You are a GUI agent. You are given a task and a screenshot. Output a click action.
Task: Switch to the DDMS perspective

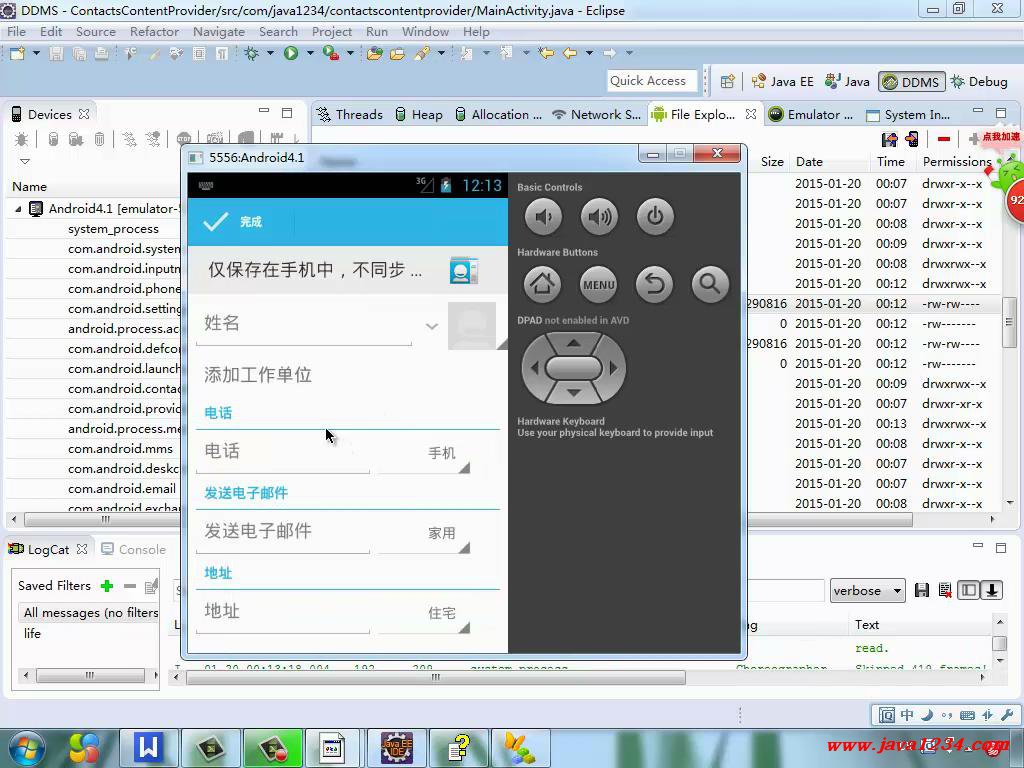coord(910,82)
